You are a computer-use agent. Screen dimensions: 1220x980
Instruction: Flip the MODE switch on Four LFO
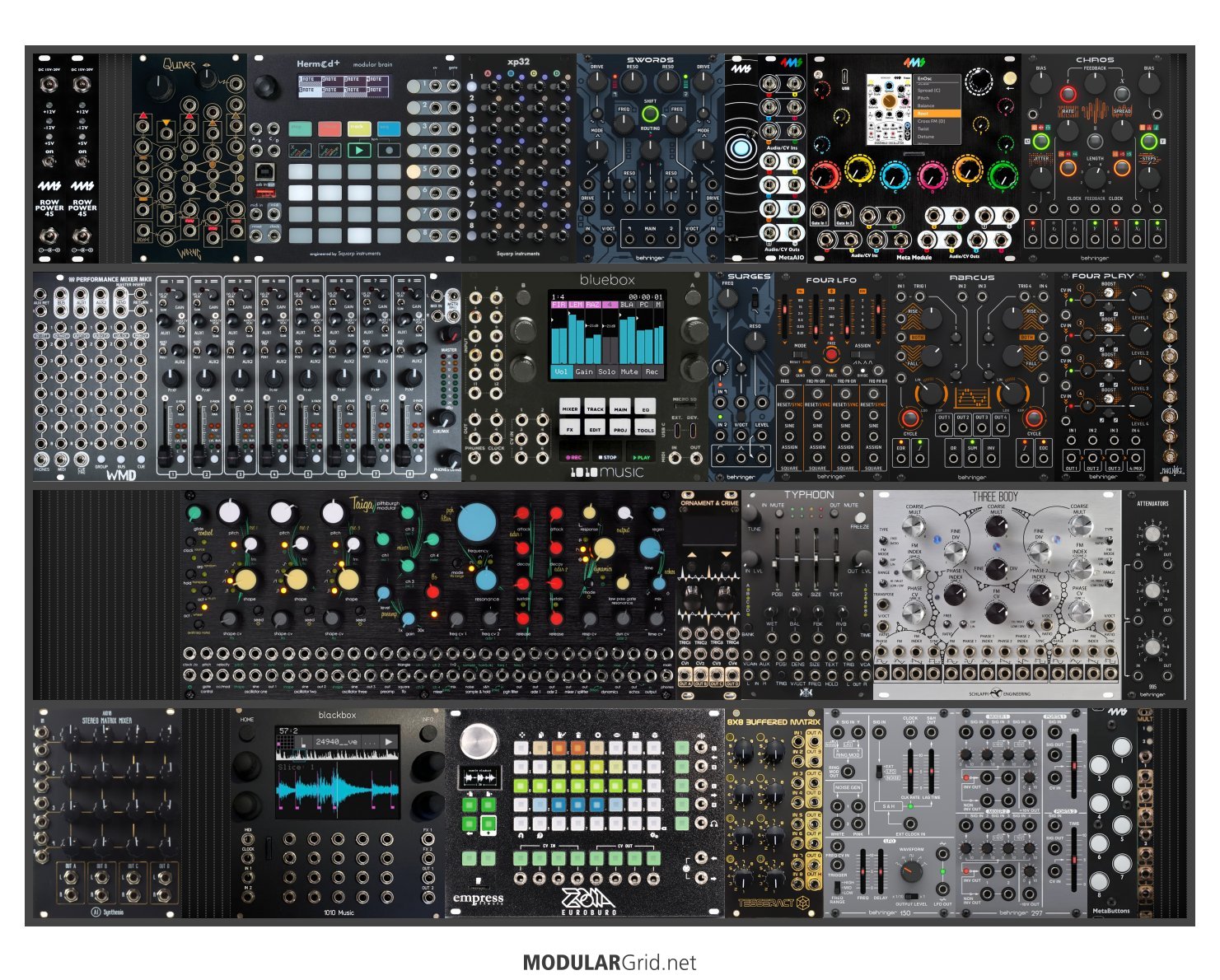pos(800,354)
